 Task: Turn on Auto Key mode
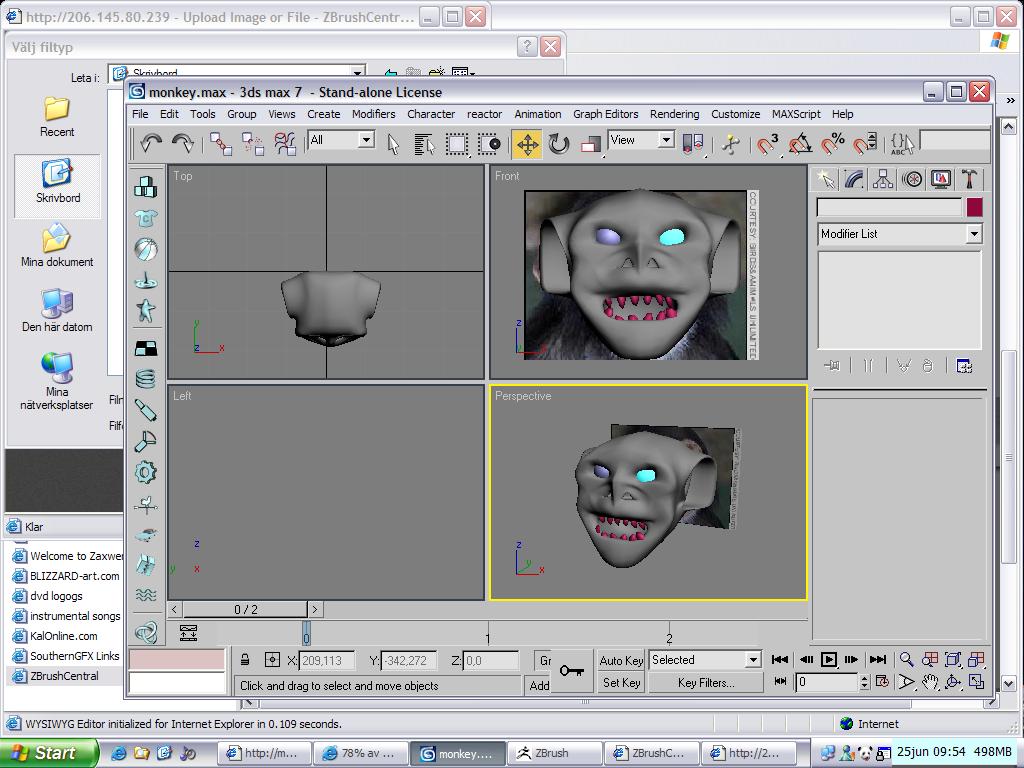621,660
